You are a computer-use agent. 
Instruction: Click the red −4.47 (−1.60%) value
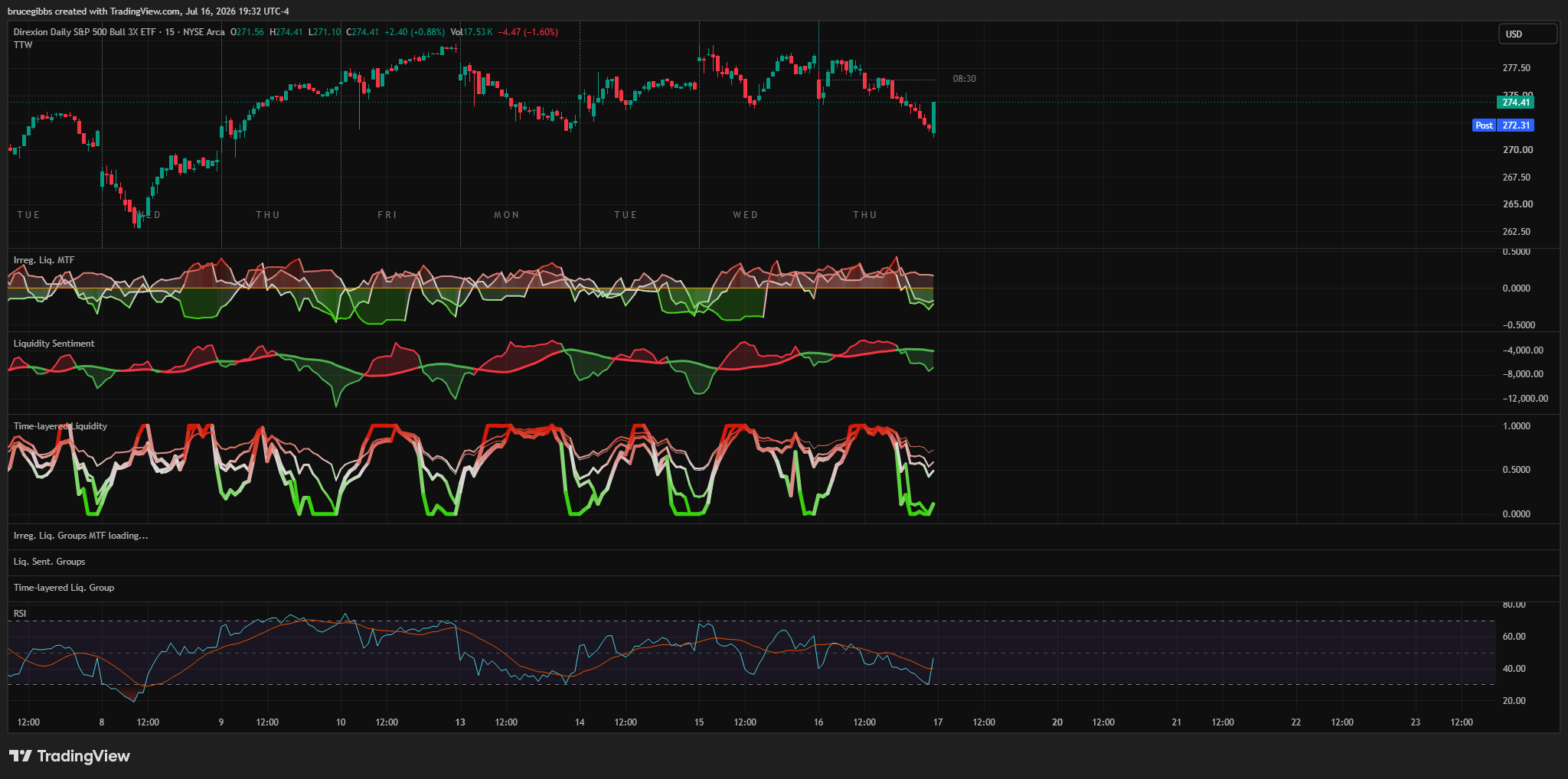point(528,32)
